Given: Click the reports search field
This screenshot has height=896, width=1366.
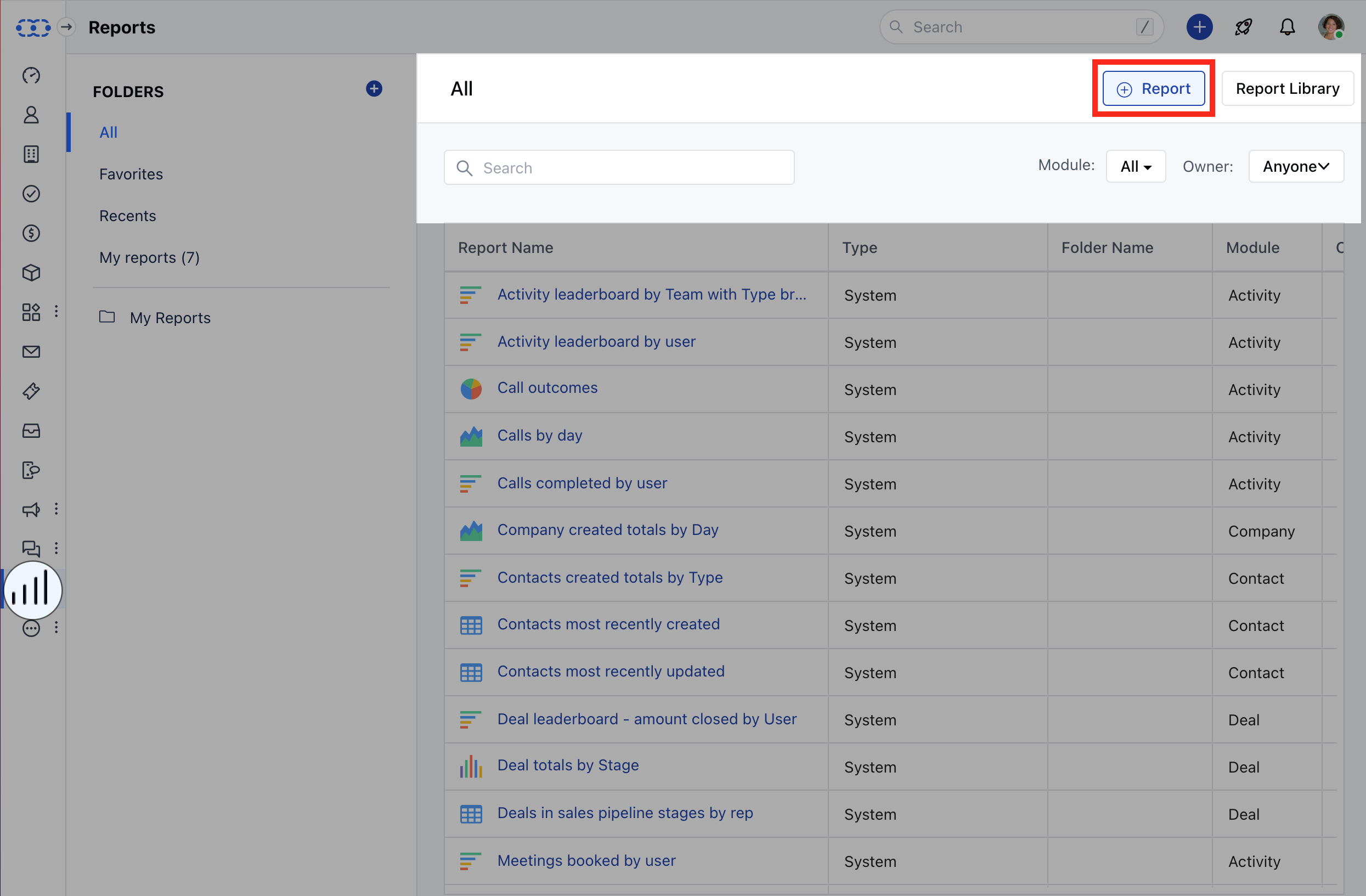Looking at the screenshot, I should point(619,167).
